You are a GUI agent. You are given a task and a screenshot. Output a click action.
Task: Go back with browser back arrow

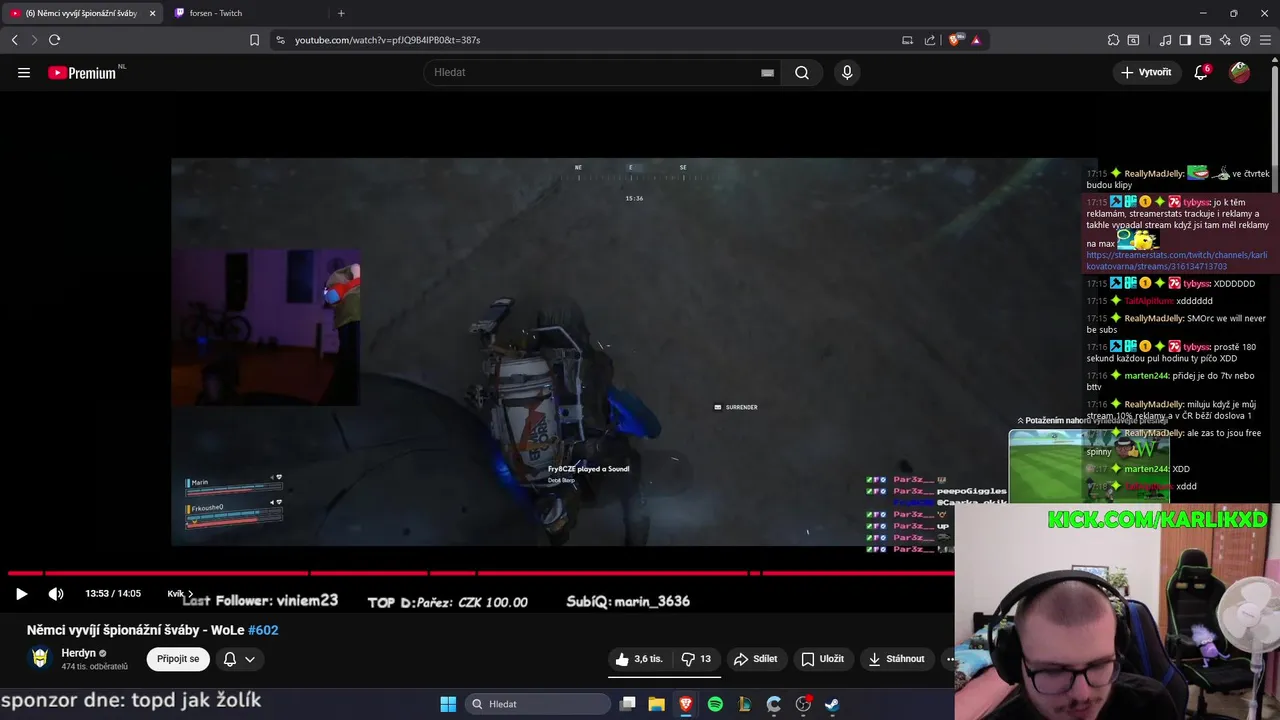(14, 40)
